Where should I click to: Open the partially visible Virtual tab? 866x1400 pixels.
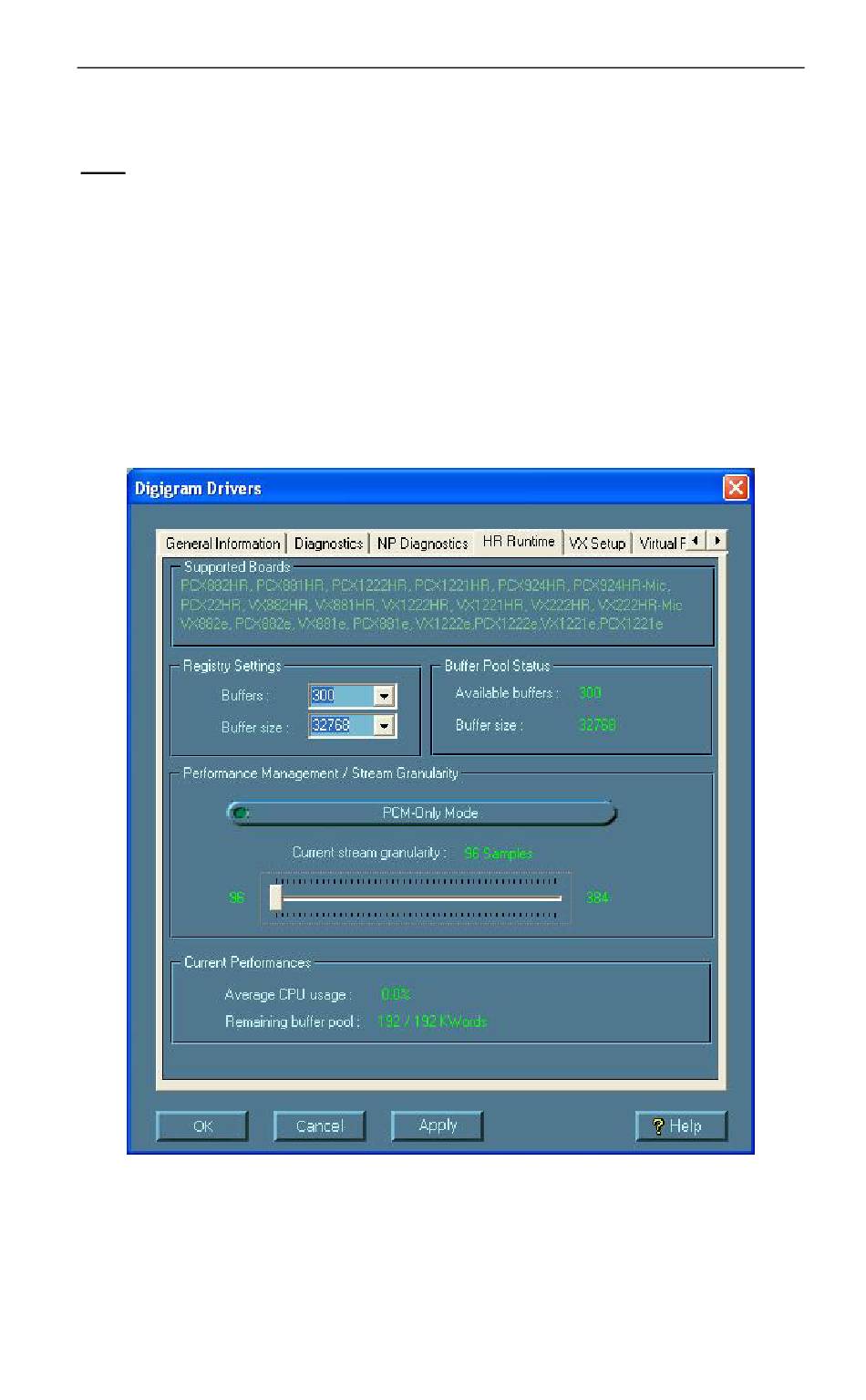click(660, 544)
